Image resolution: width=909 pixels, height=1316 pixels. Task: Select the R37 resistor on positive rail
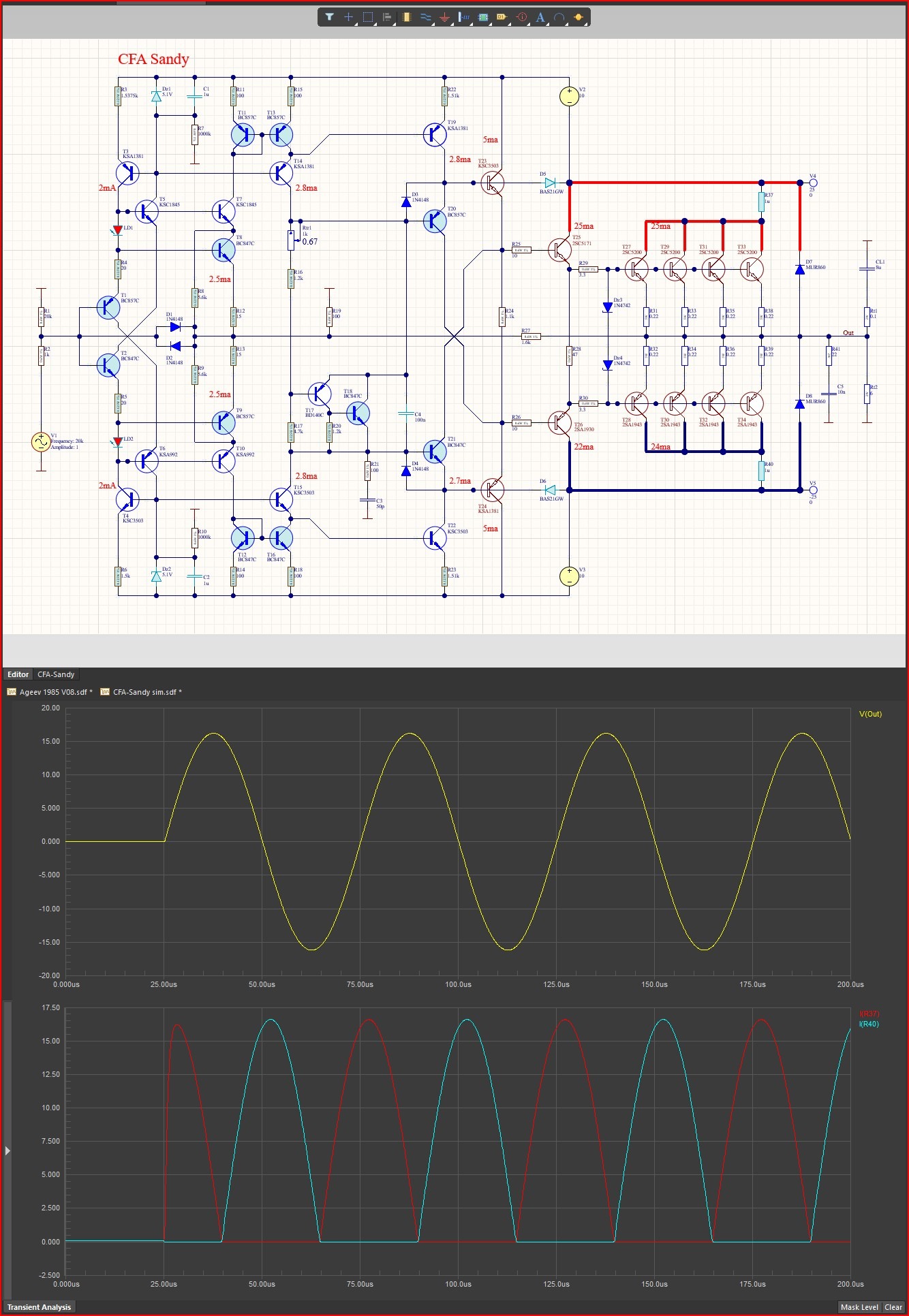click(762, 202)
